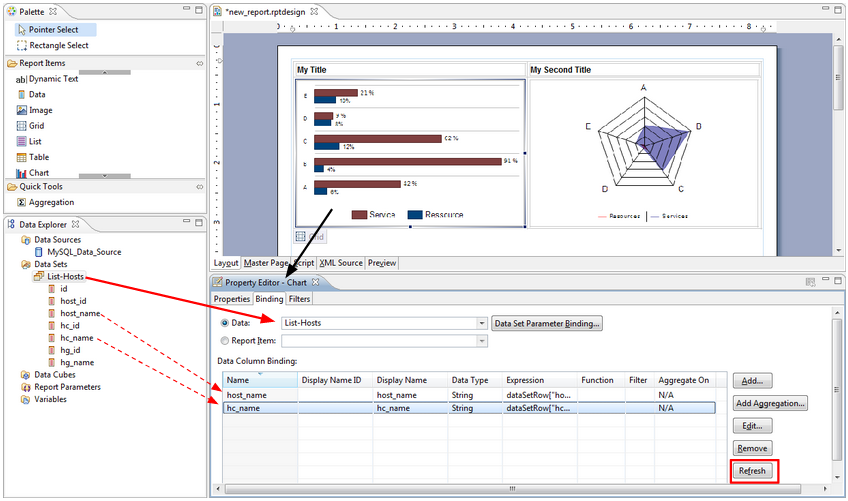Collapse the Quick Tools palette section
Screen dimensions: 848x501
[x=199, y=186]
